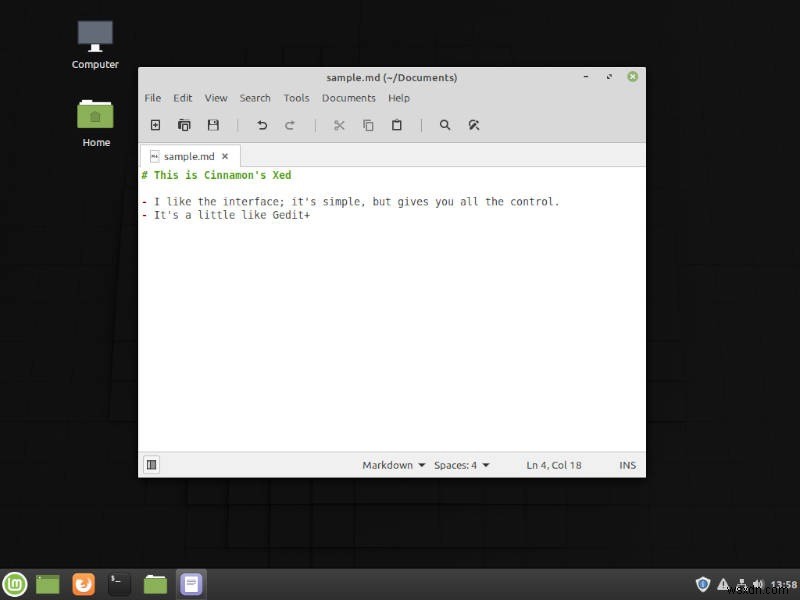The width and height of the screenshot is (800, 600).
Task: Close the sample.md tab
Action: (x=225, y=156)
